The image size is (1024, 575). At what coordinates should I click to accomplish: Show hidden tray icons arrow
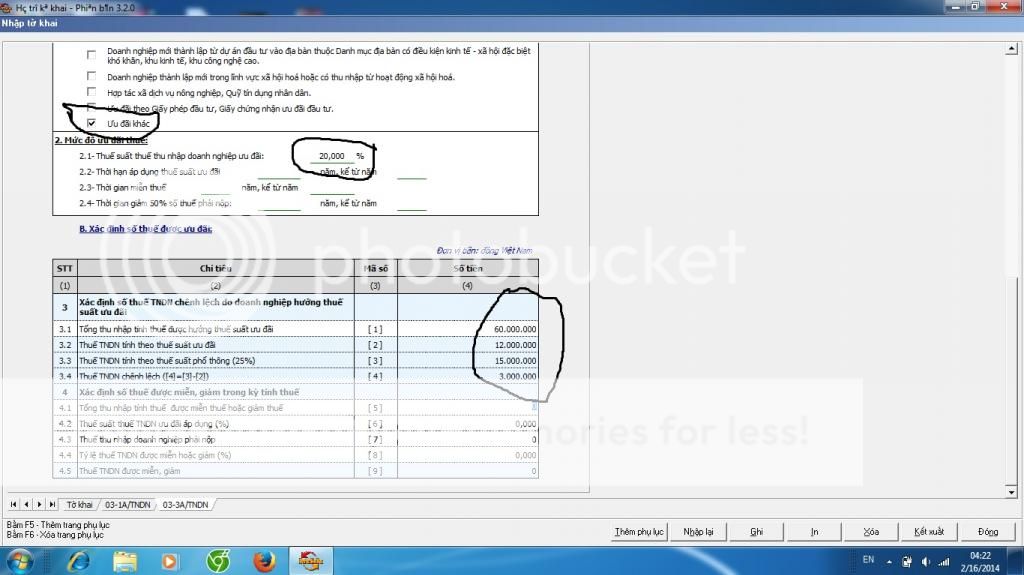pos(888,561)
